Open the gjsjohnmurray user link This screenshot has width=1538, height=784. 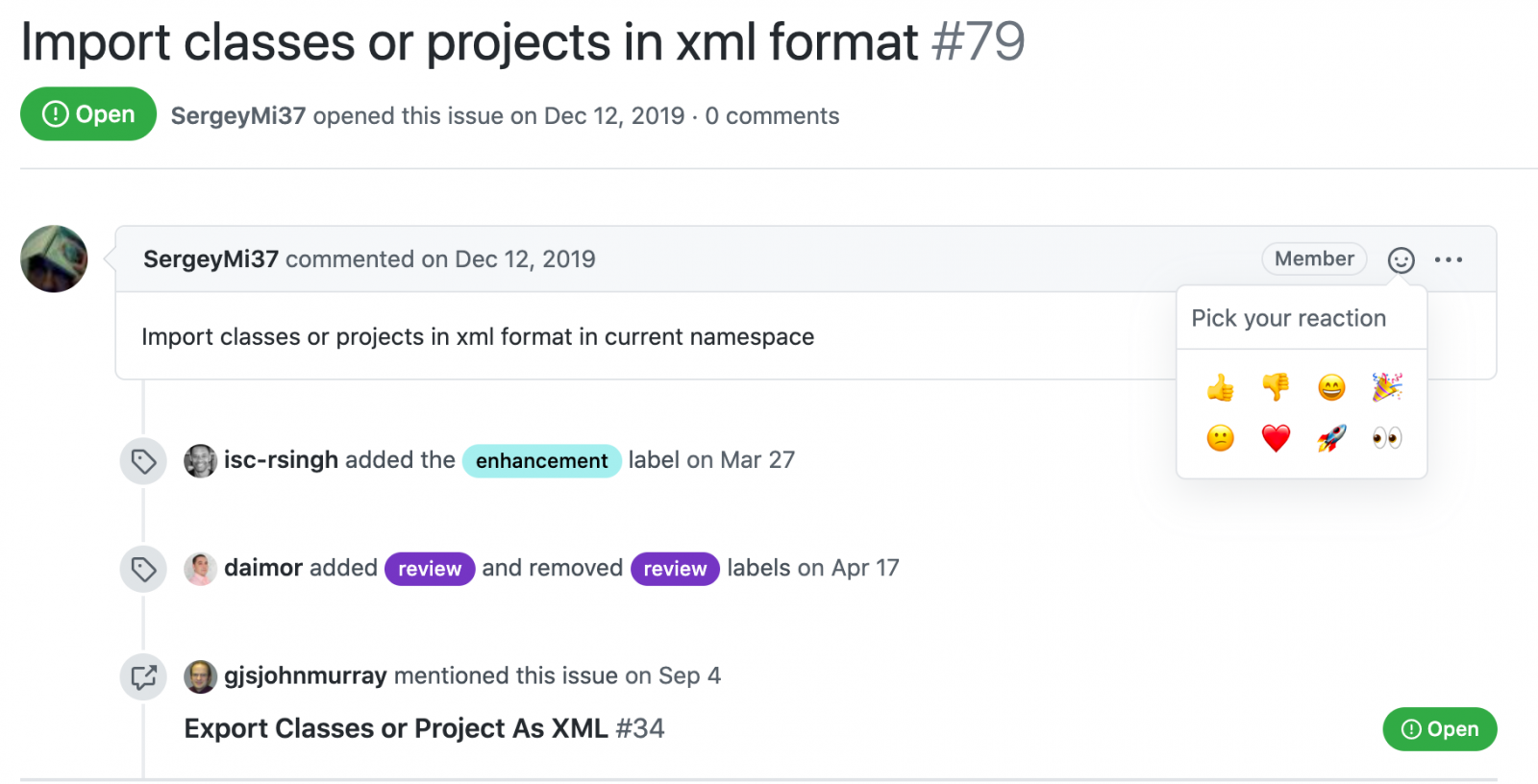[x=305, y=675]
